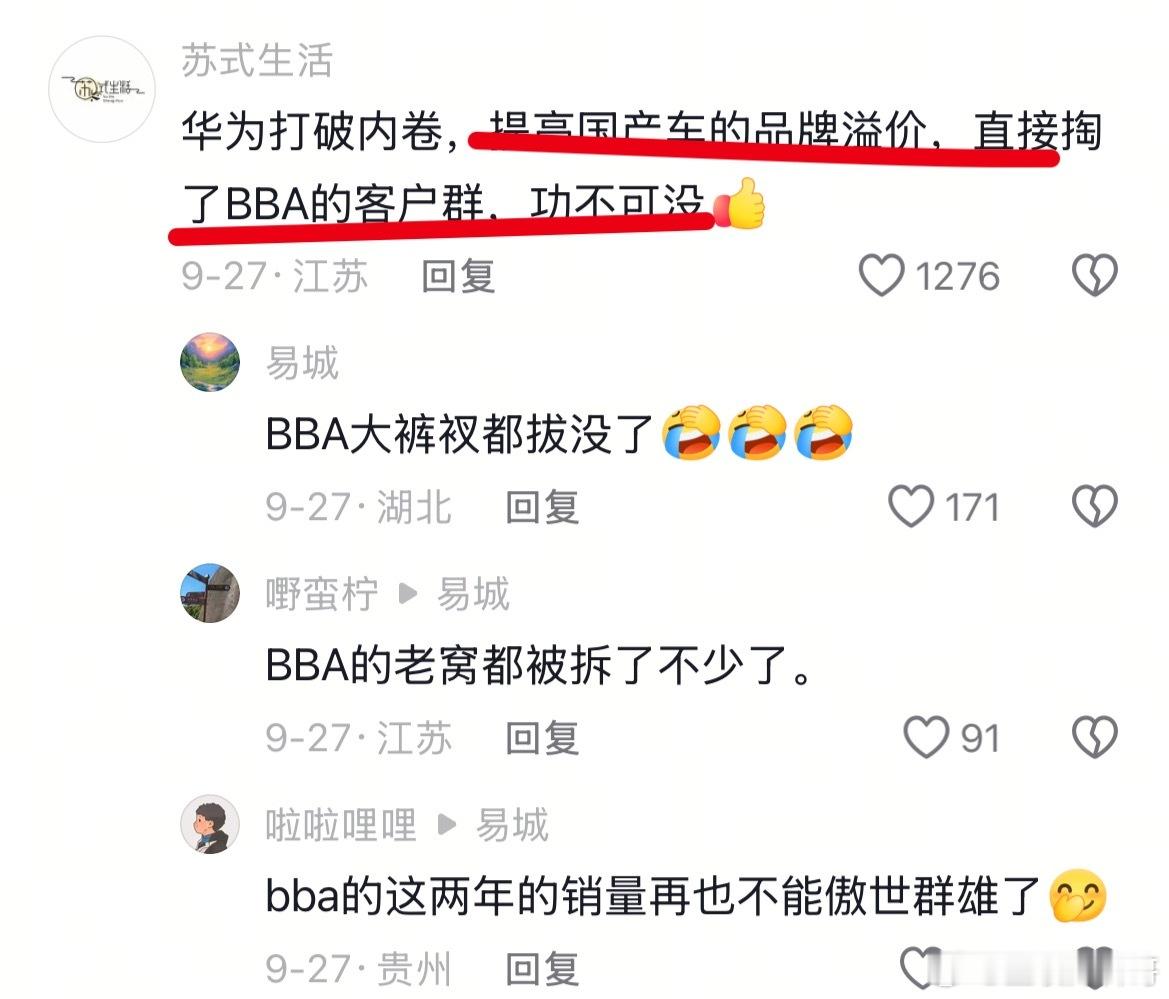Select the 易城 mention after 啦啦哩哩
Viewport: 1169px width, 999px height.
(512, 825)
